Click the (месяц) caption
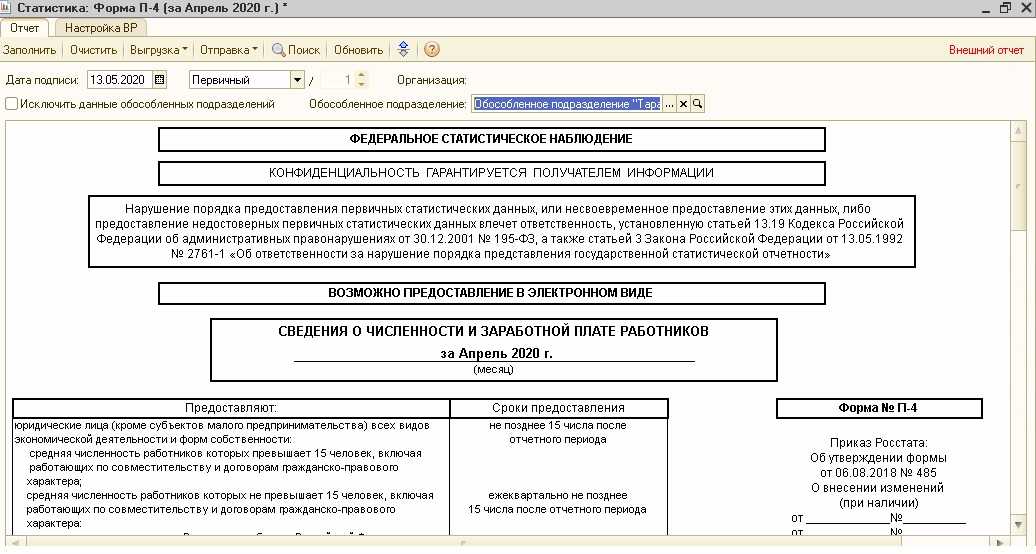This screenshot has height=554, width=1036. 493,370
